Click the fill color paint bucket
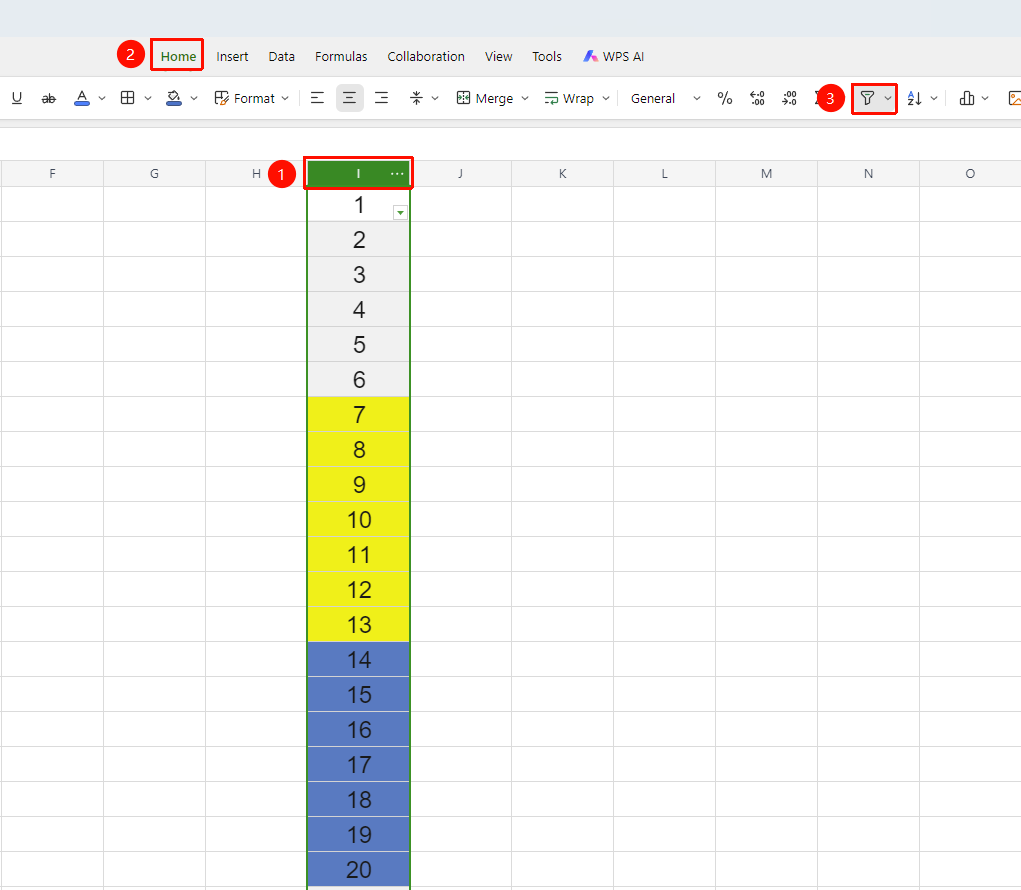 [x=173, y=98]
